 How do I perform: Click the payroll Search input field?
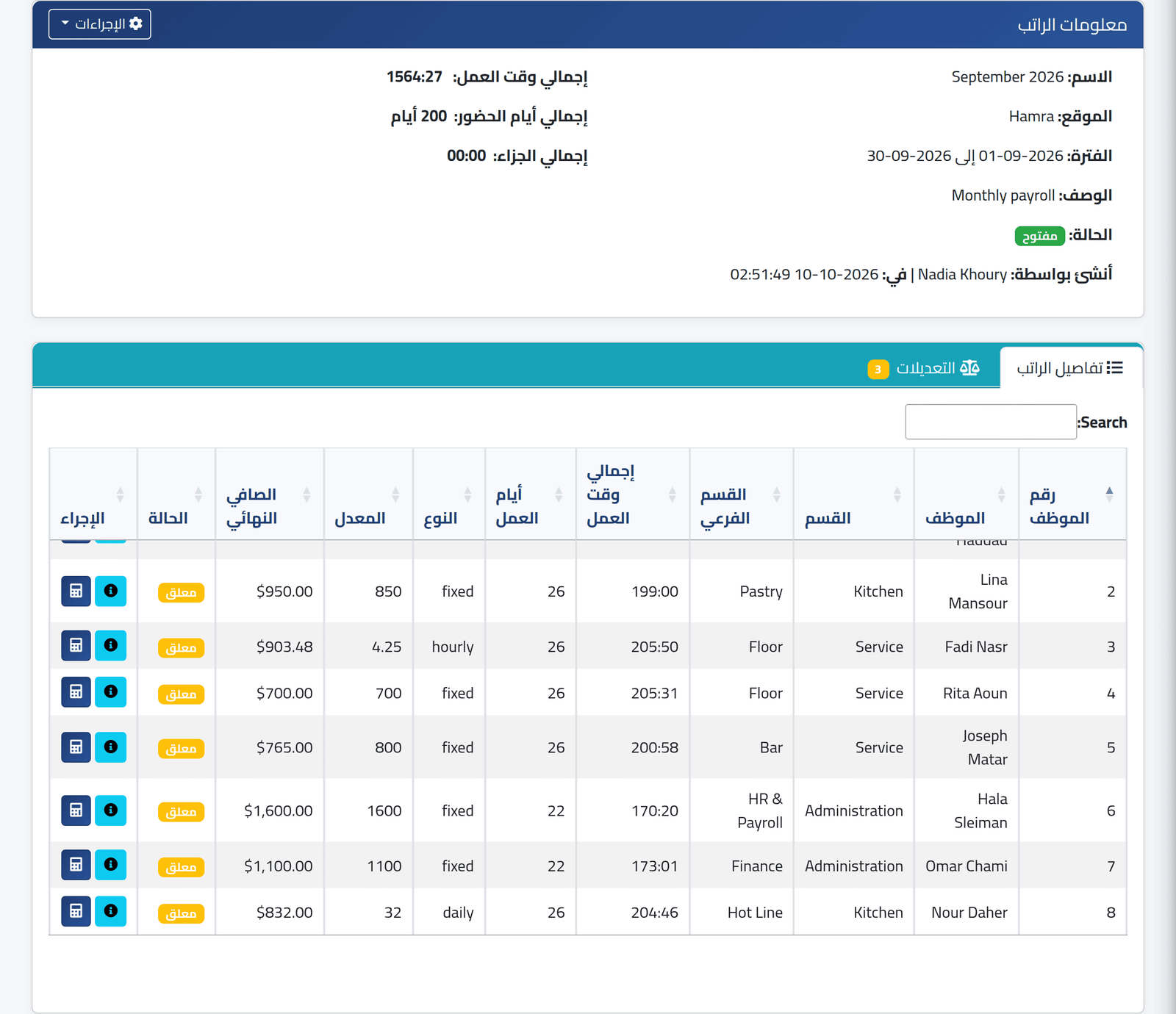[991, 422]
